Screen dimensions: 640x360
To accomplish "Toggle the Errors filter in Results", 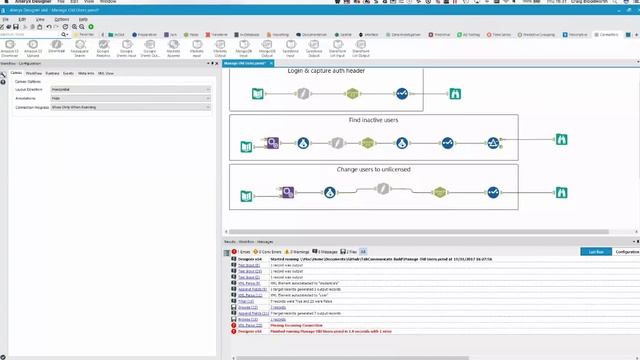I will coord(241,252).
